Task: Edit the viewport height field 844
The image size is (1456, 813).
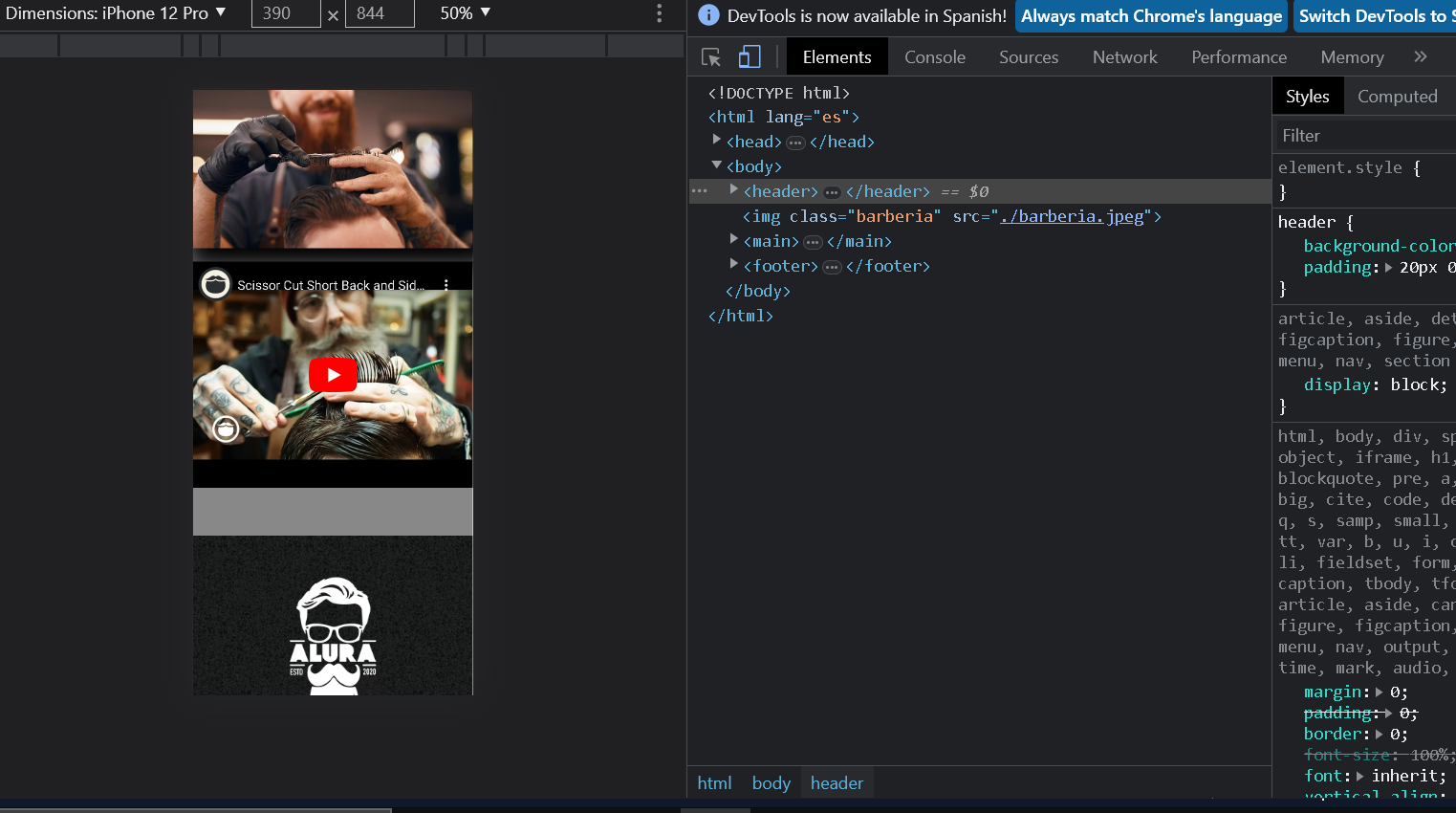Action: 380,13
